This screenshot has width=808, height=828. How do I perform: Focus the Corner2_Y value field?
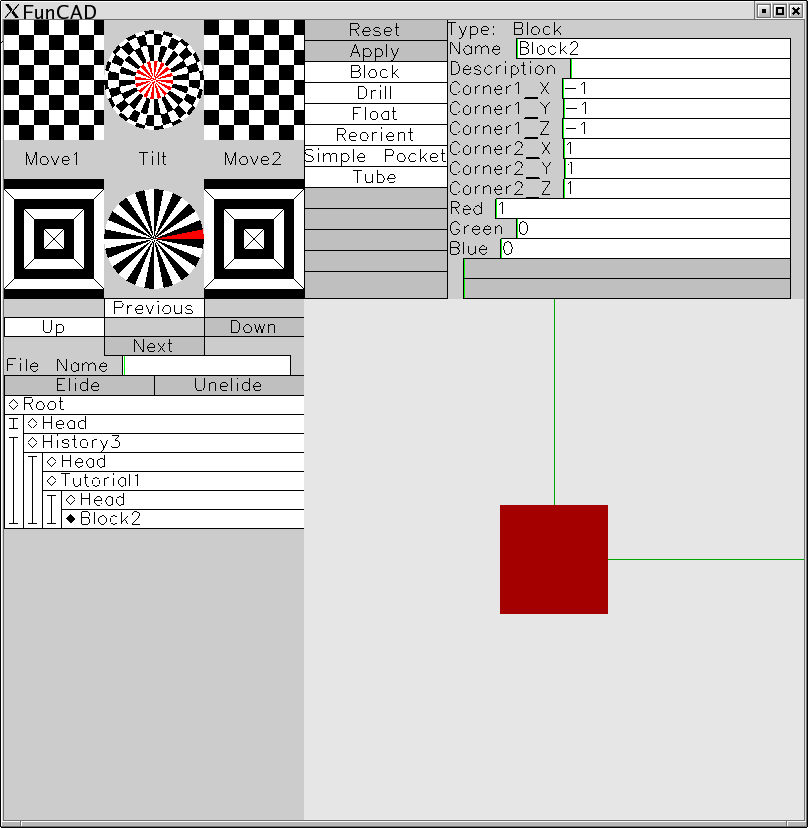point(677,169)
